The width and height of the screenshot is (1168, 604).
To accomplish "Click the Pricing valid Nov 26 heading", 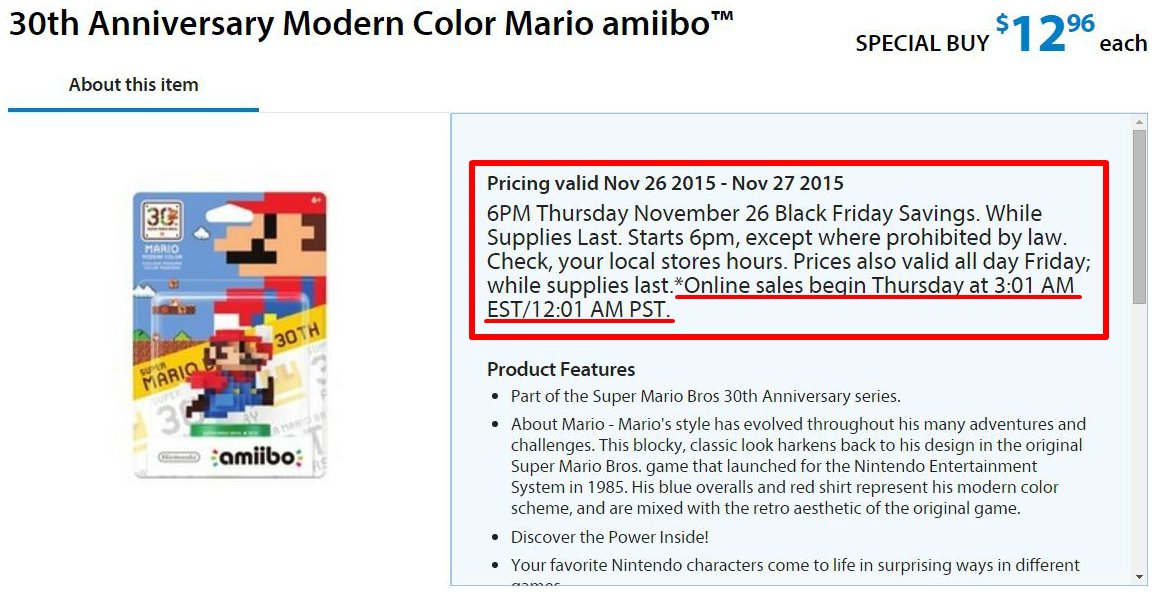I will (x=665, y=183).
